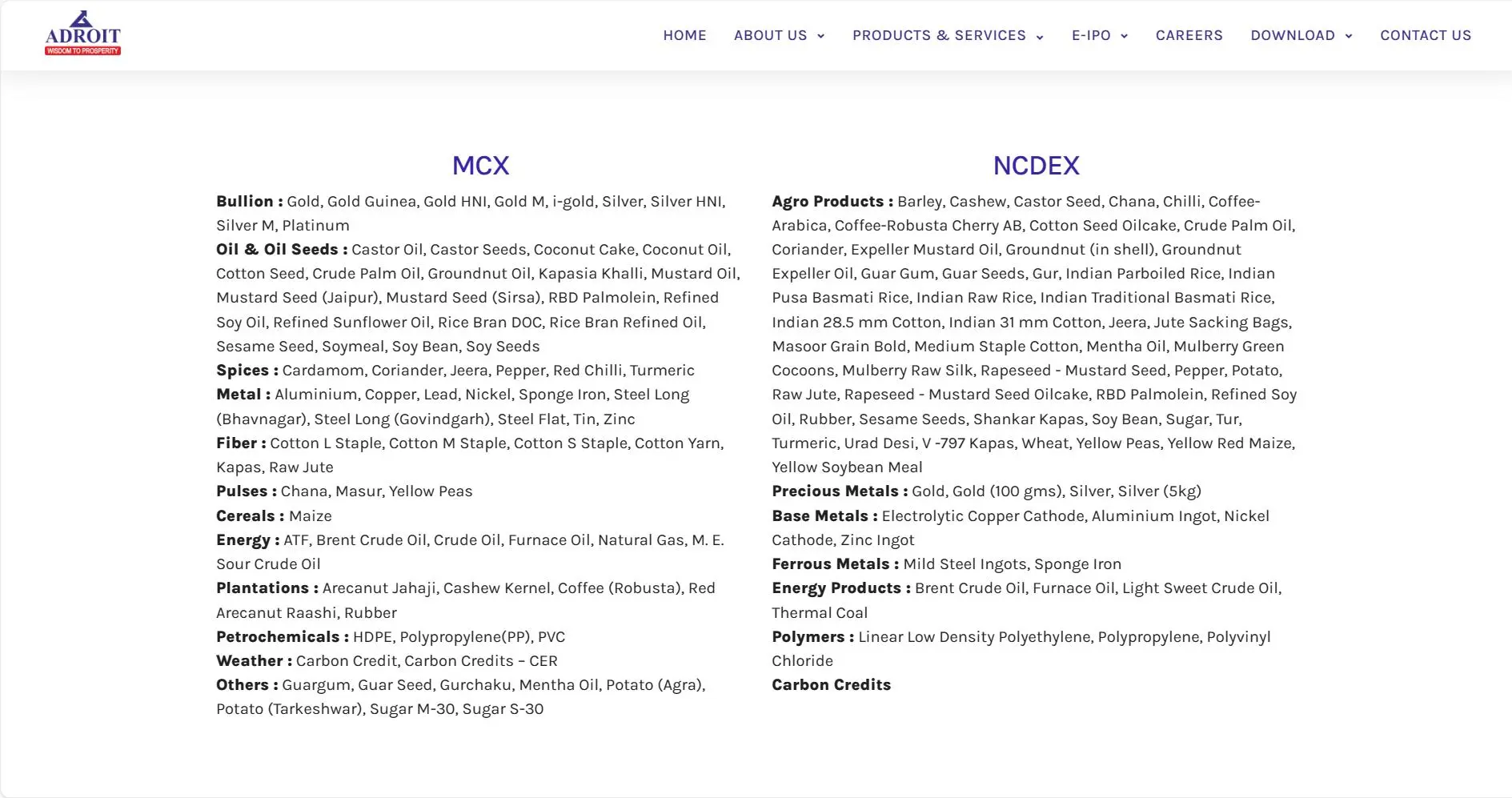Click the Polymers label

tap(813, 637)
